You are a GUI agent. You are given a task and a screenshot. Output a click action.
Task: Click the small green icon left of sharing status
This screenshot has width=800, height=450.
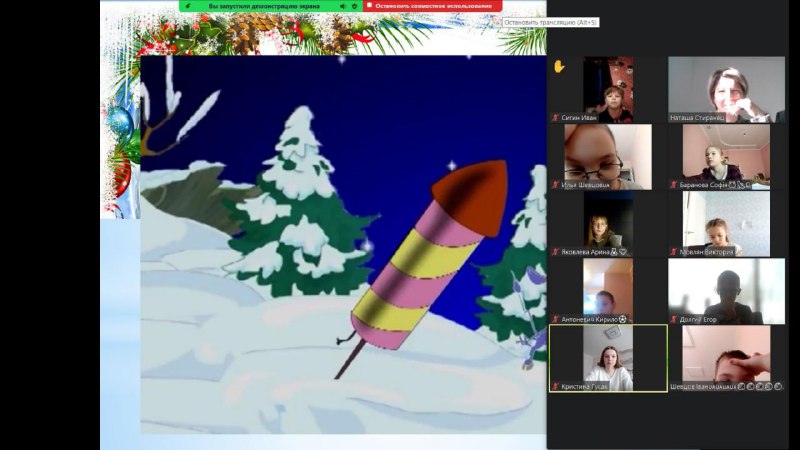tap(188, 6)
